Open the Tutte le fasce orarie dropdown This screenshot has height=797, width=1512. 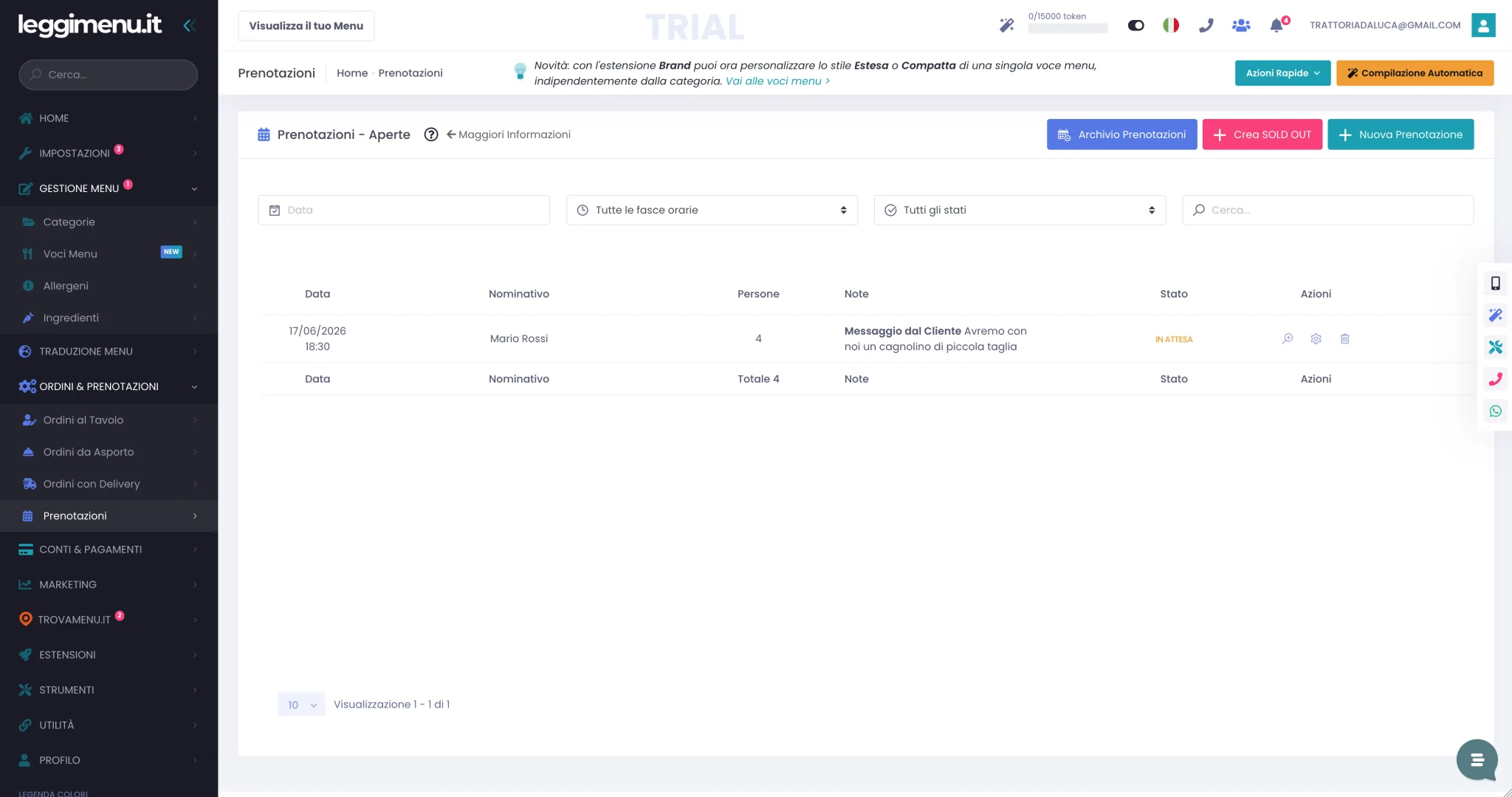coord(712,210)
